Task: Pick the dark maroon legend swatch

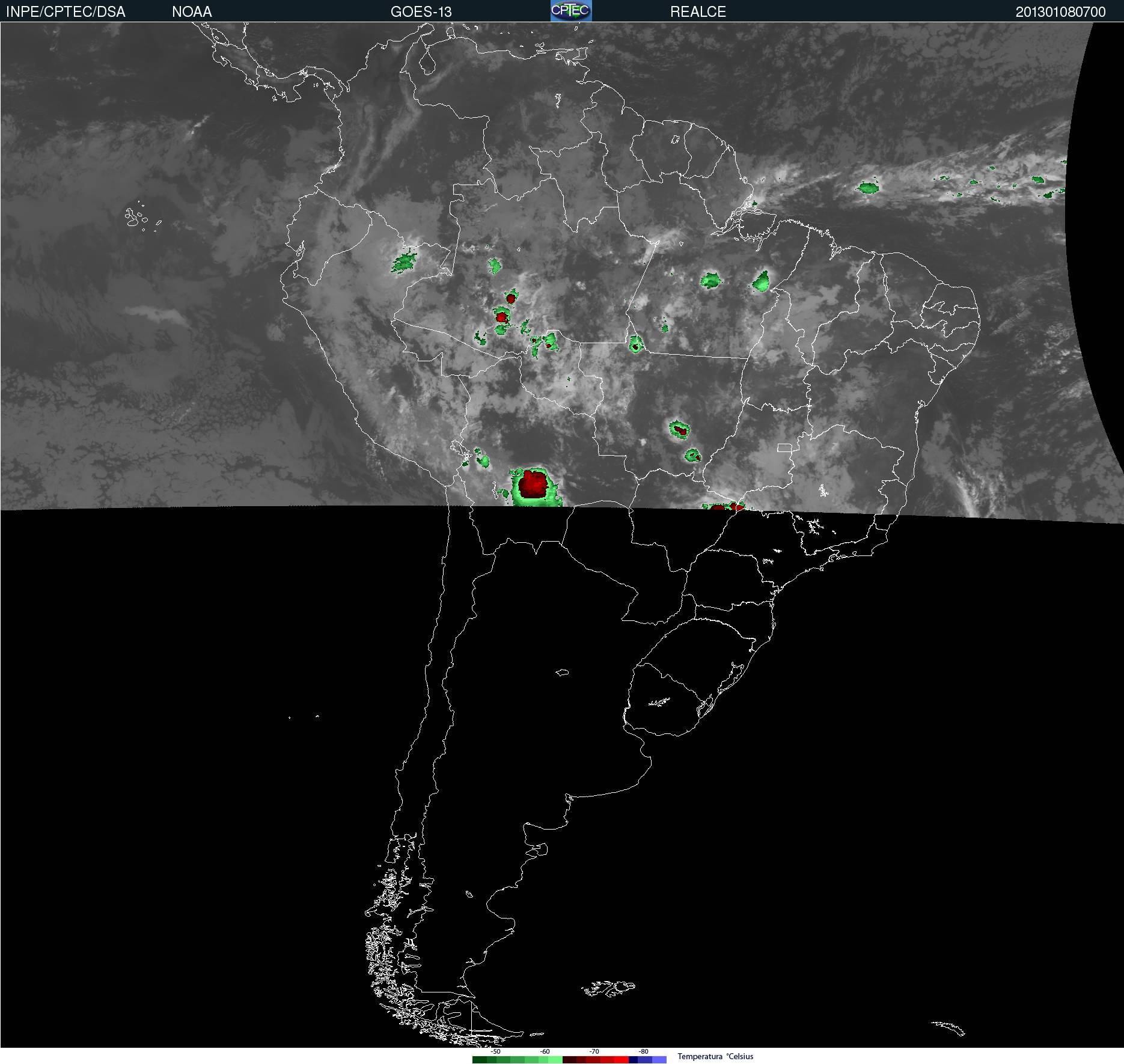Action: point(569,1060)
